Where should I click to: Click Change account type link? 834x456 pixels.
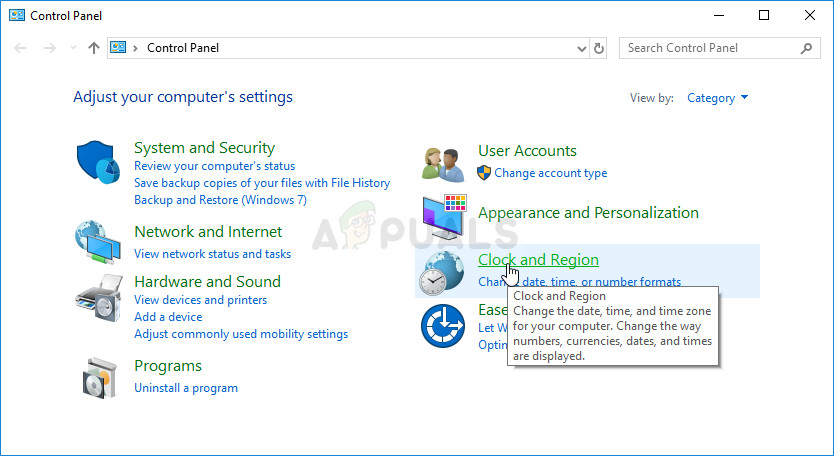coord(550,173)
